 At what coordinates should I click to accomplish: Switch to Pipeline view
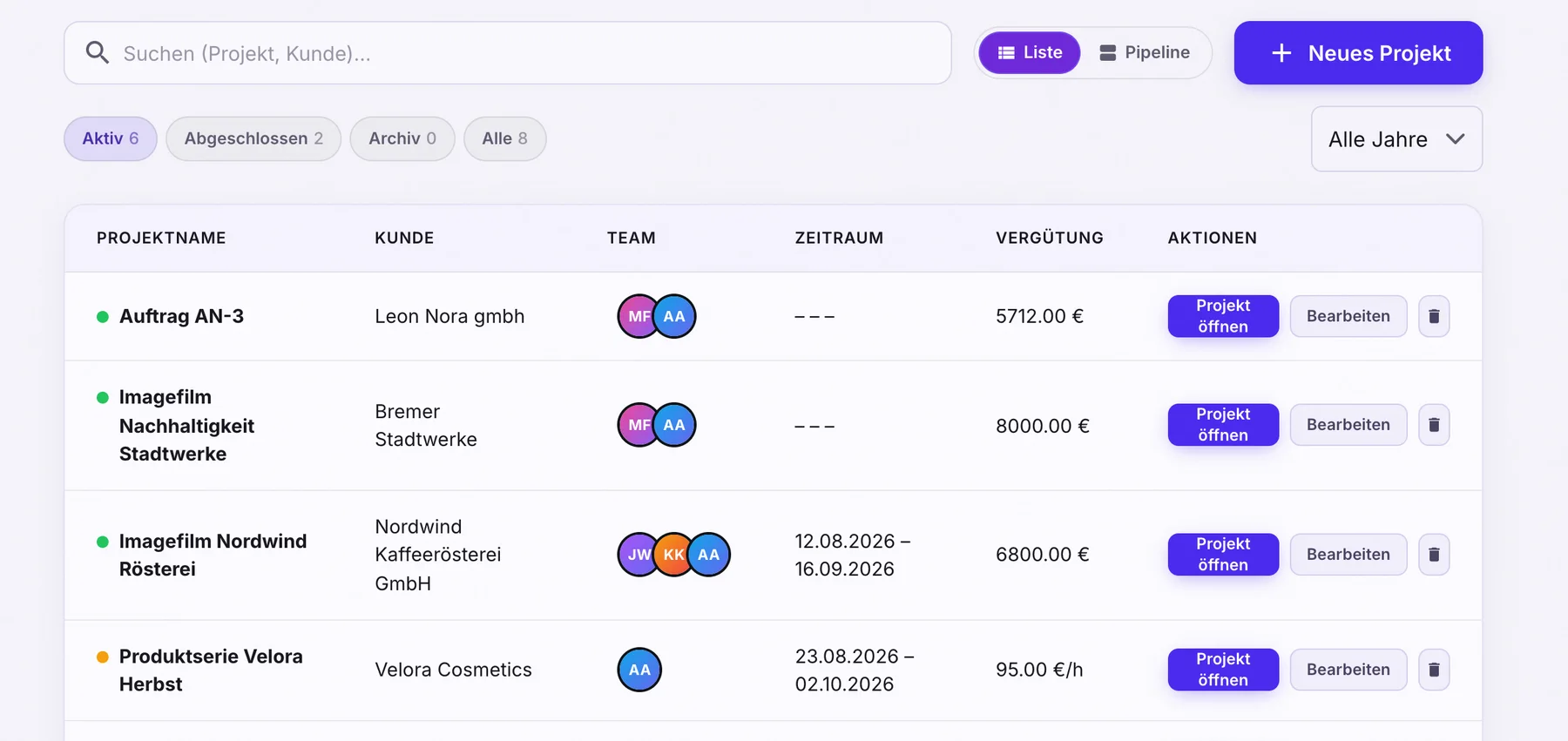(1145, 52)
